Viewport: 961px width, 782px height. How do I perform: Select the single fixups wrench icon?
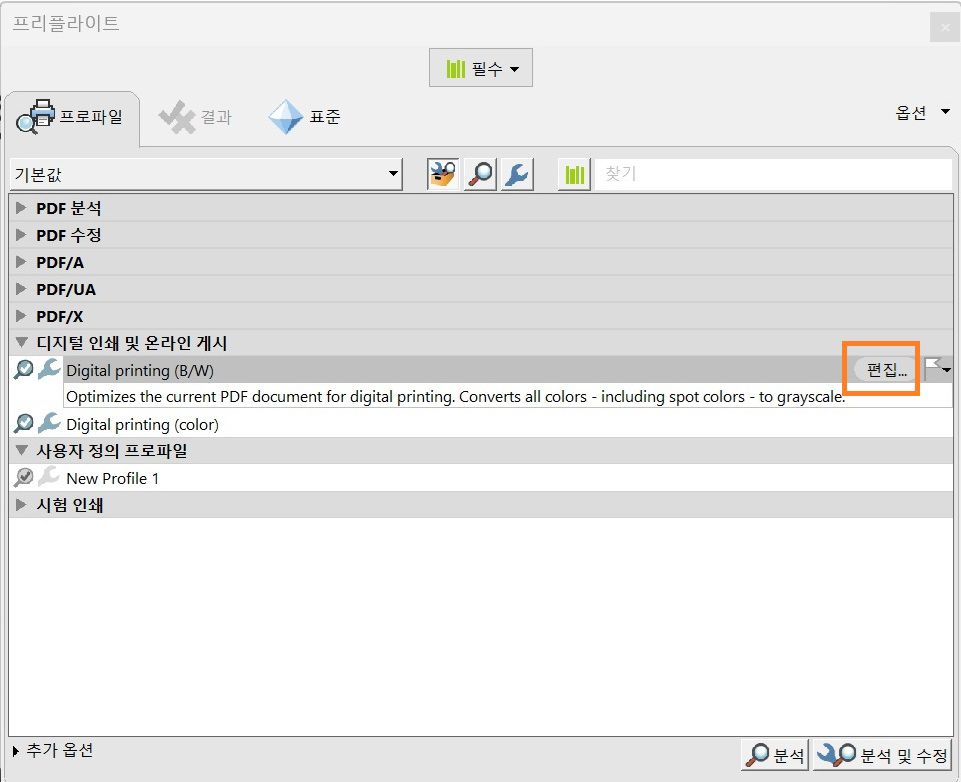[x=517, y=175]
